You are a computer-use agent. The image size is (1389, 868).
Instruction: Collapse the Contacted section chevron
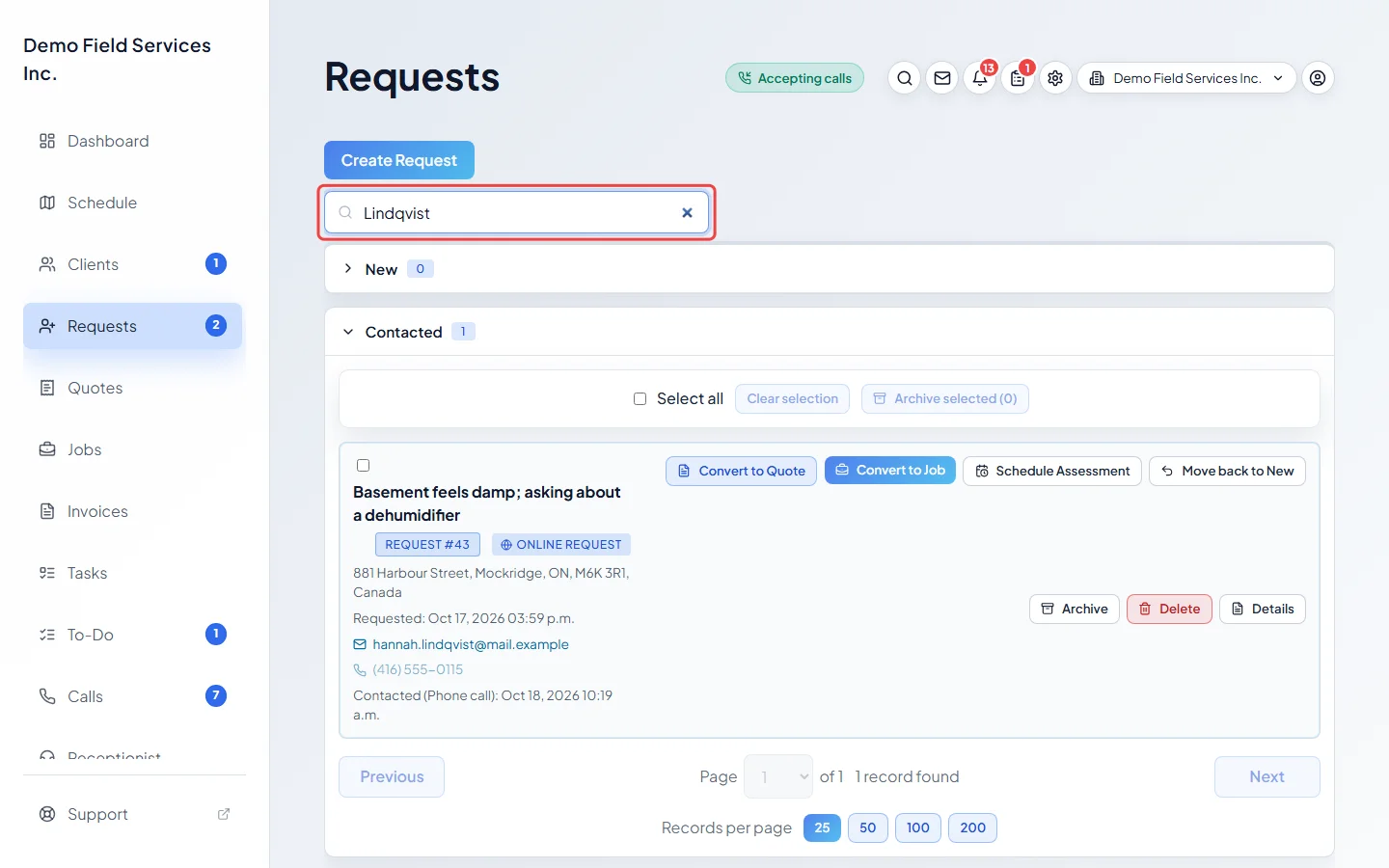348,332
